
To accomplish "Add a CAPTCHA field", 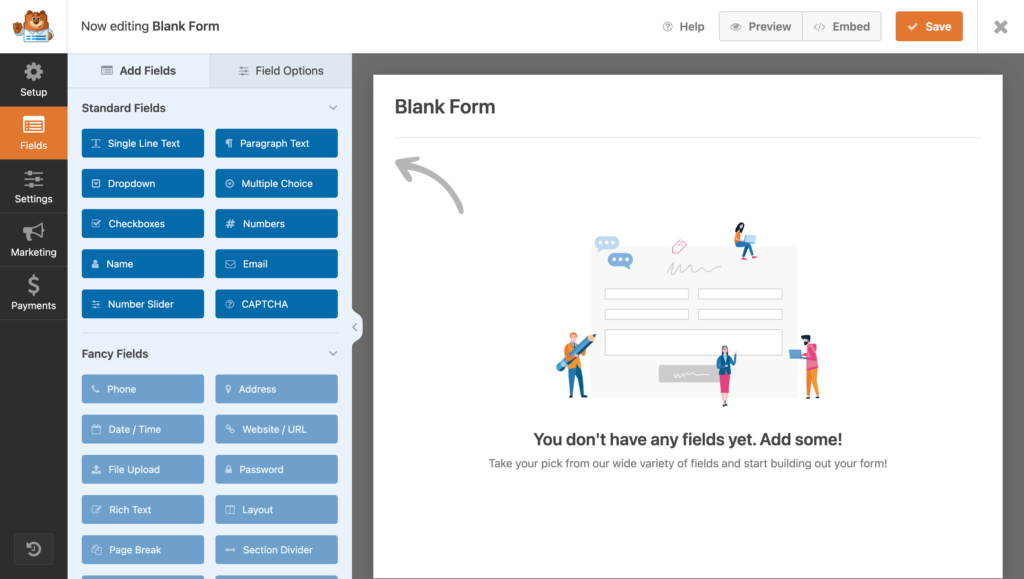I will 276,303.
